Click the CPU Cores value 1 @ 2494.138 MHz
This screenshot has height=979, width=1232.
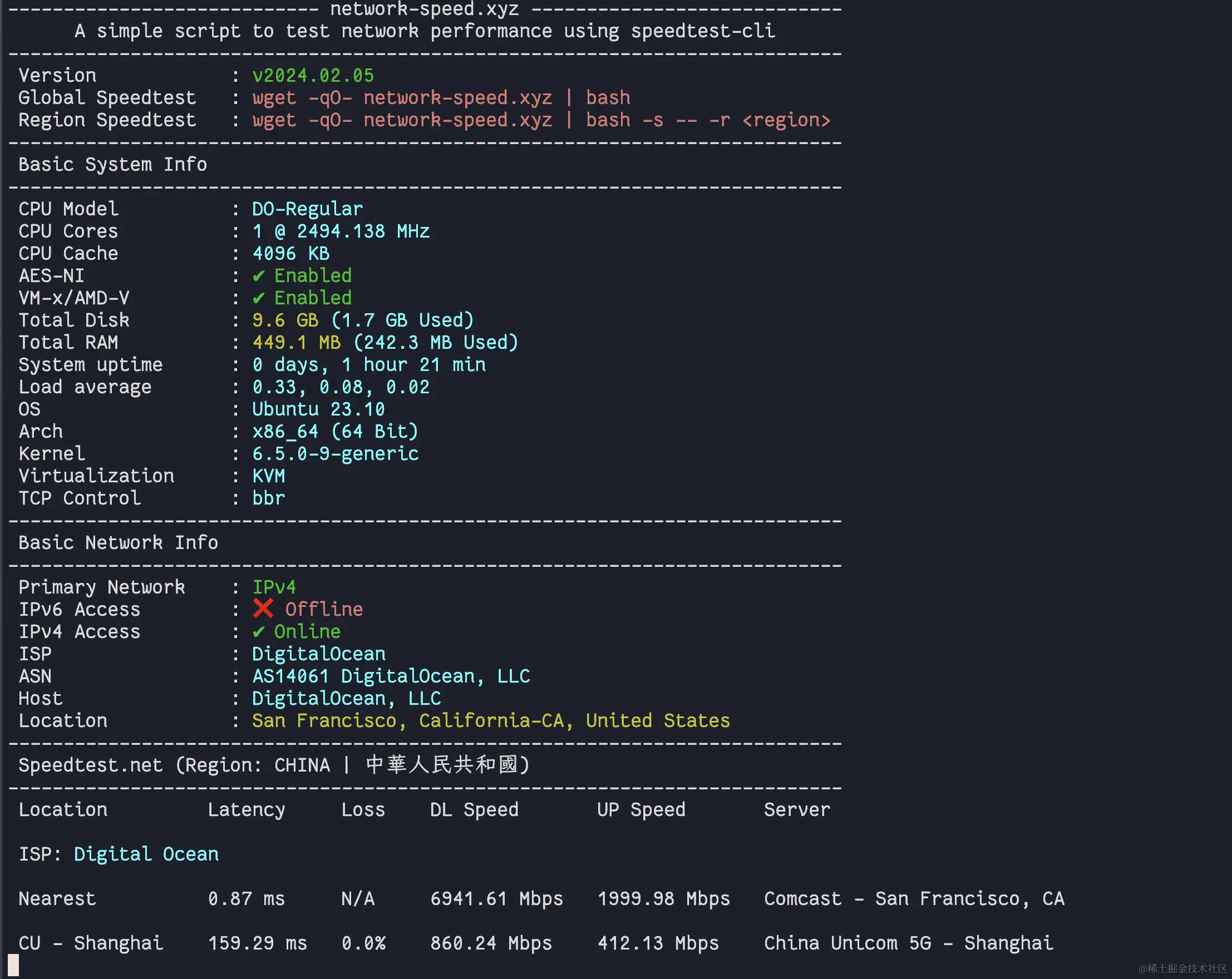341,231
